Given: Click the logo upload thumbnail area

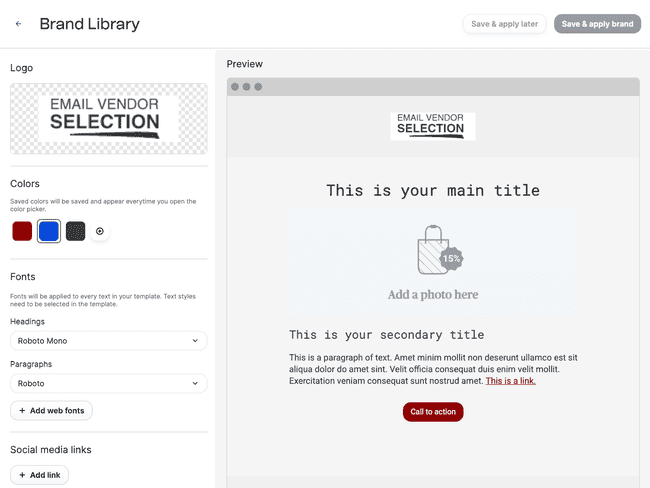Looking at the screenshot, I should 109,119.
